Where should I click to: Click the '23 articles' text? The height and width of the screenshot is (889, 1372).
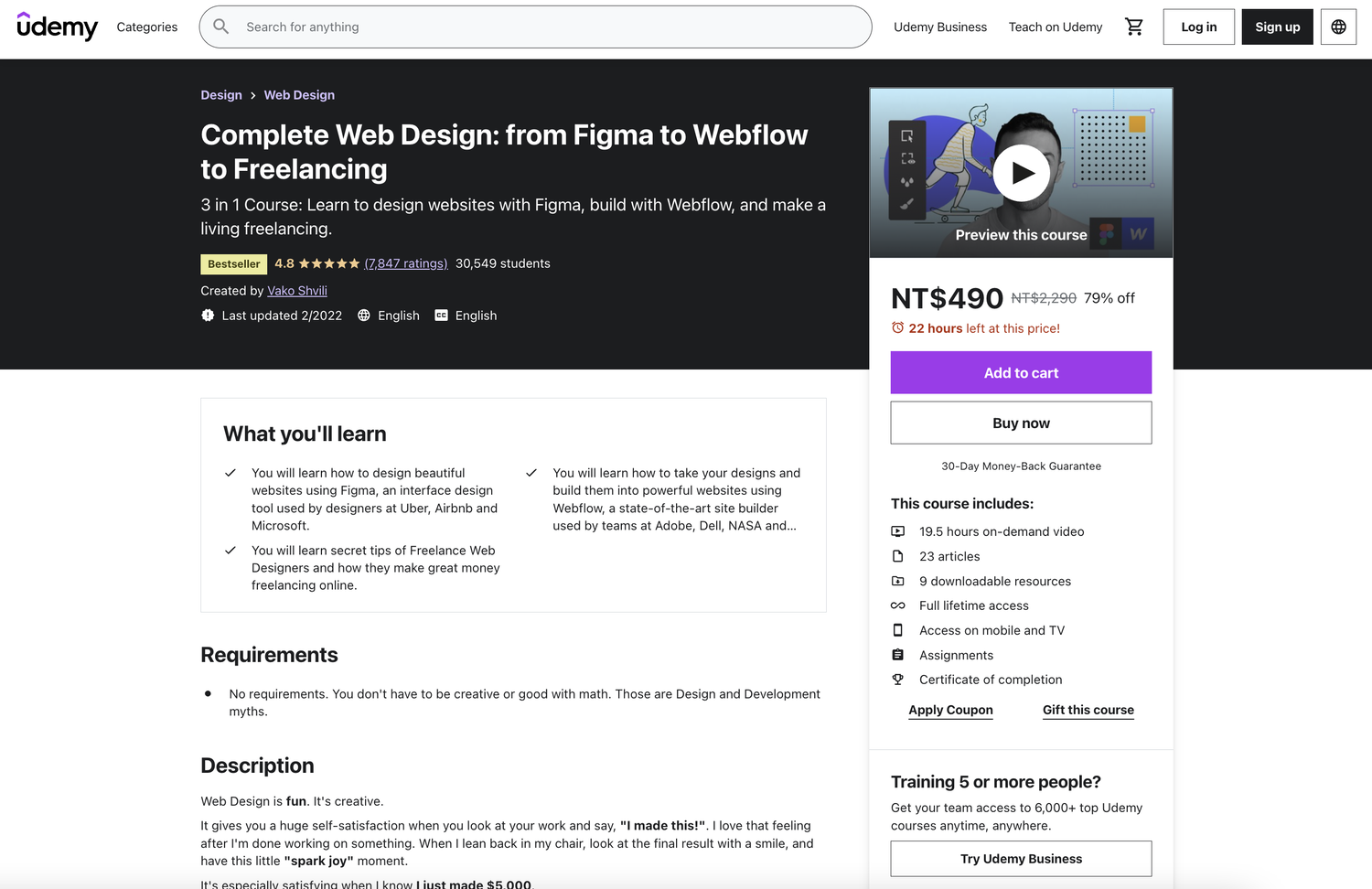[x=949, y=556]
